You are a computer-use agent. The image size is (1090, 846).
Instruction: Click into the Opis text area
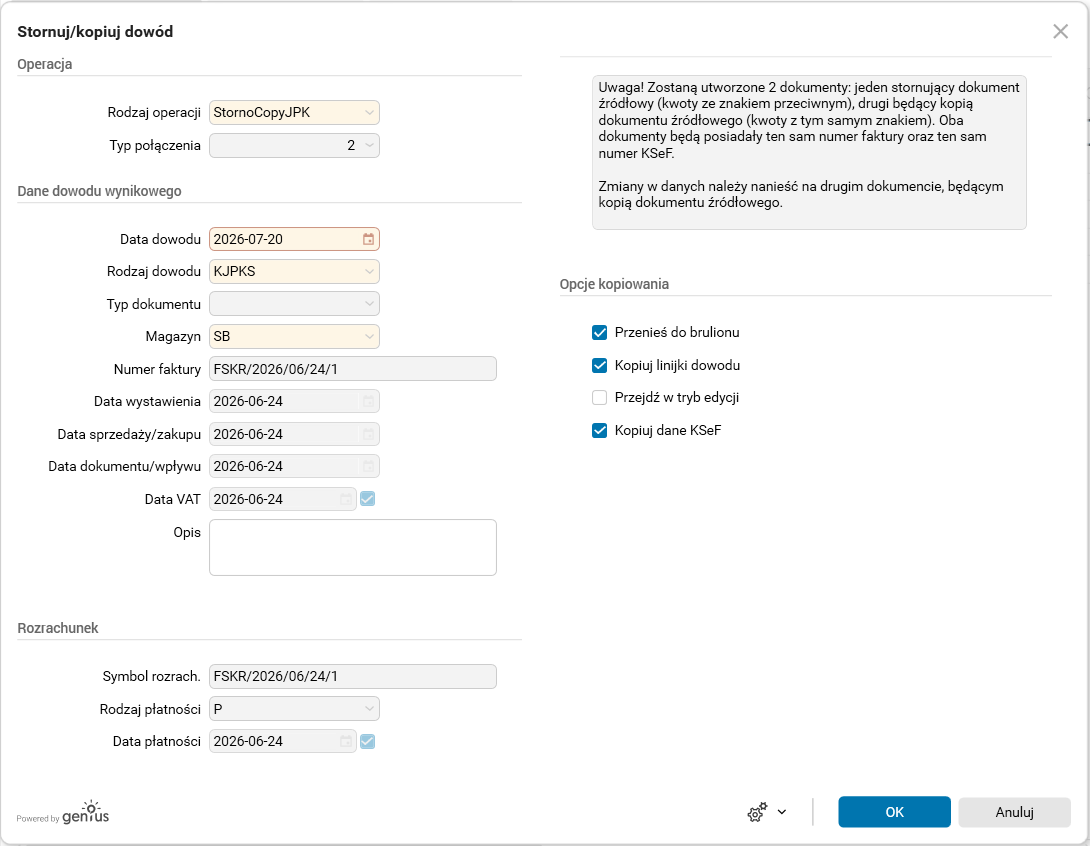[352, 548]
